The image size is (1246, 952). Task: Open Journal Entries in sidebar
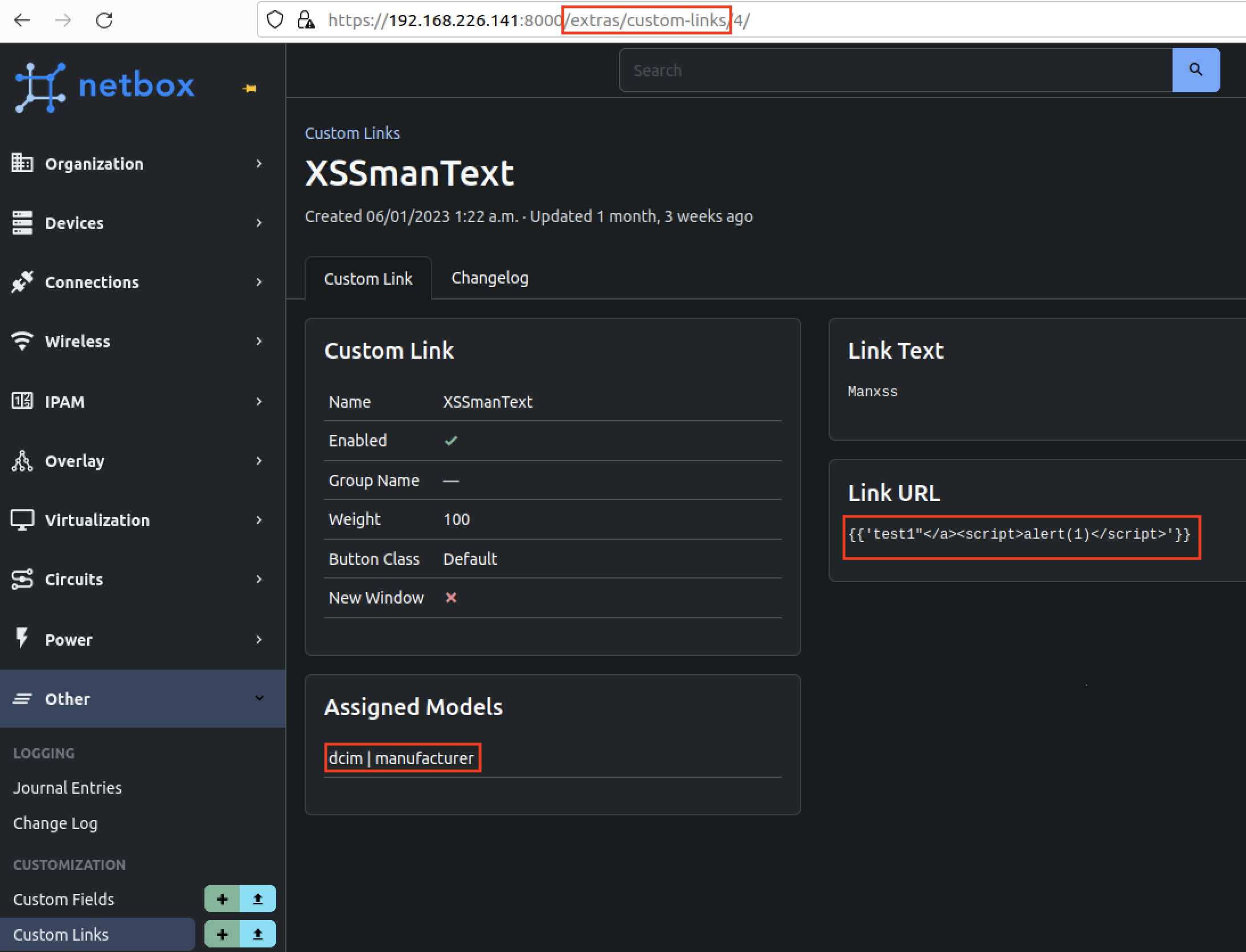click(x=67, y=787)
